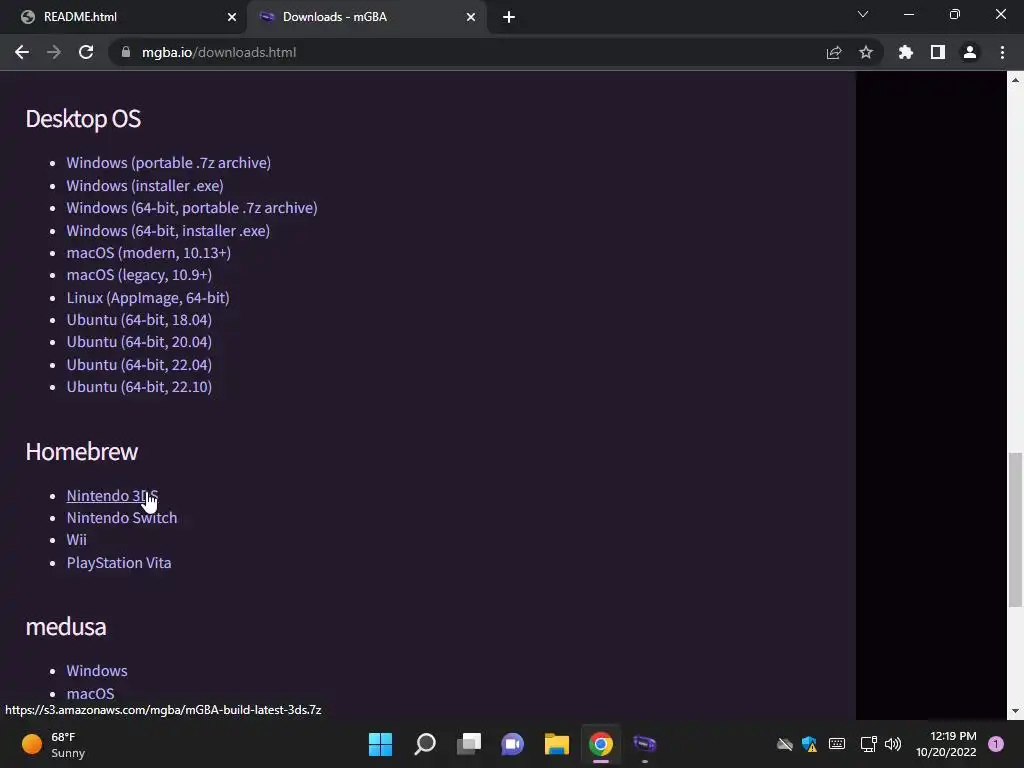Open Windows Security tray icon
The height and width of the screenshot is (768, 1024).
point(810,744)
